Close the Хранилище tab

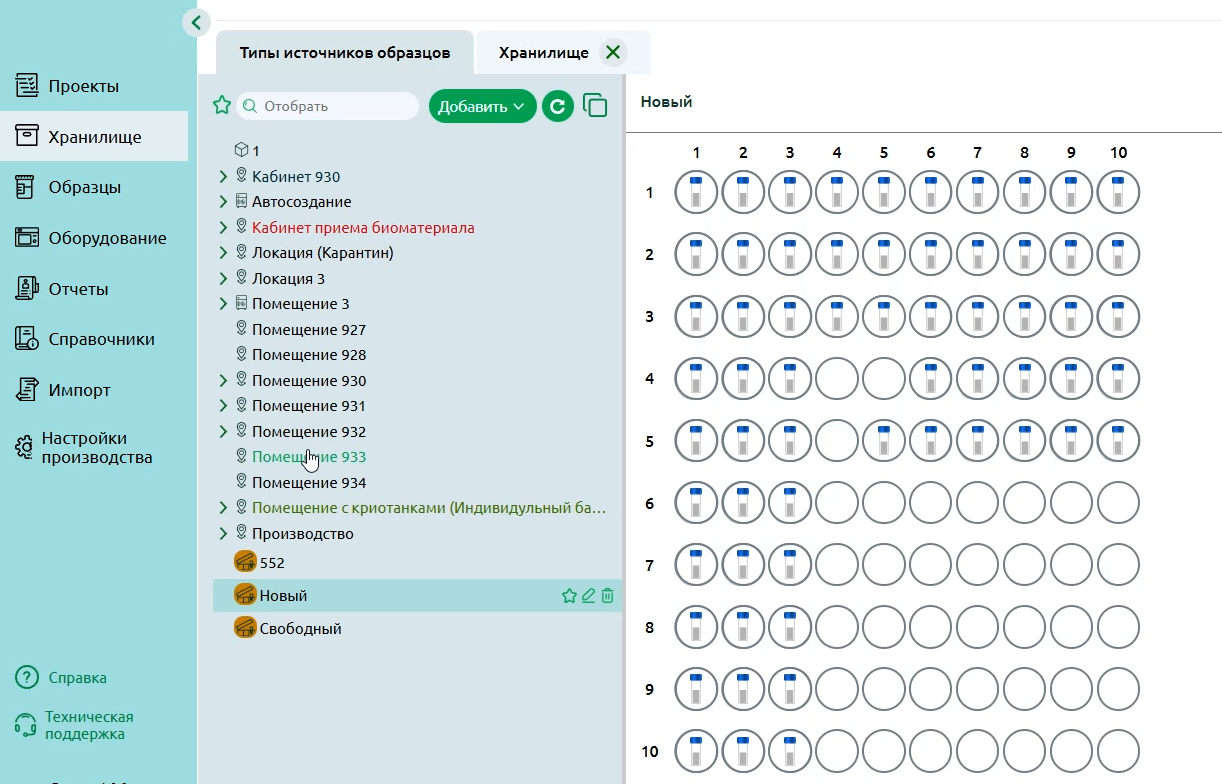click(x=613, y=53)
